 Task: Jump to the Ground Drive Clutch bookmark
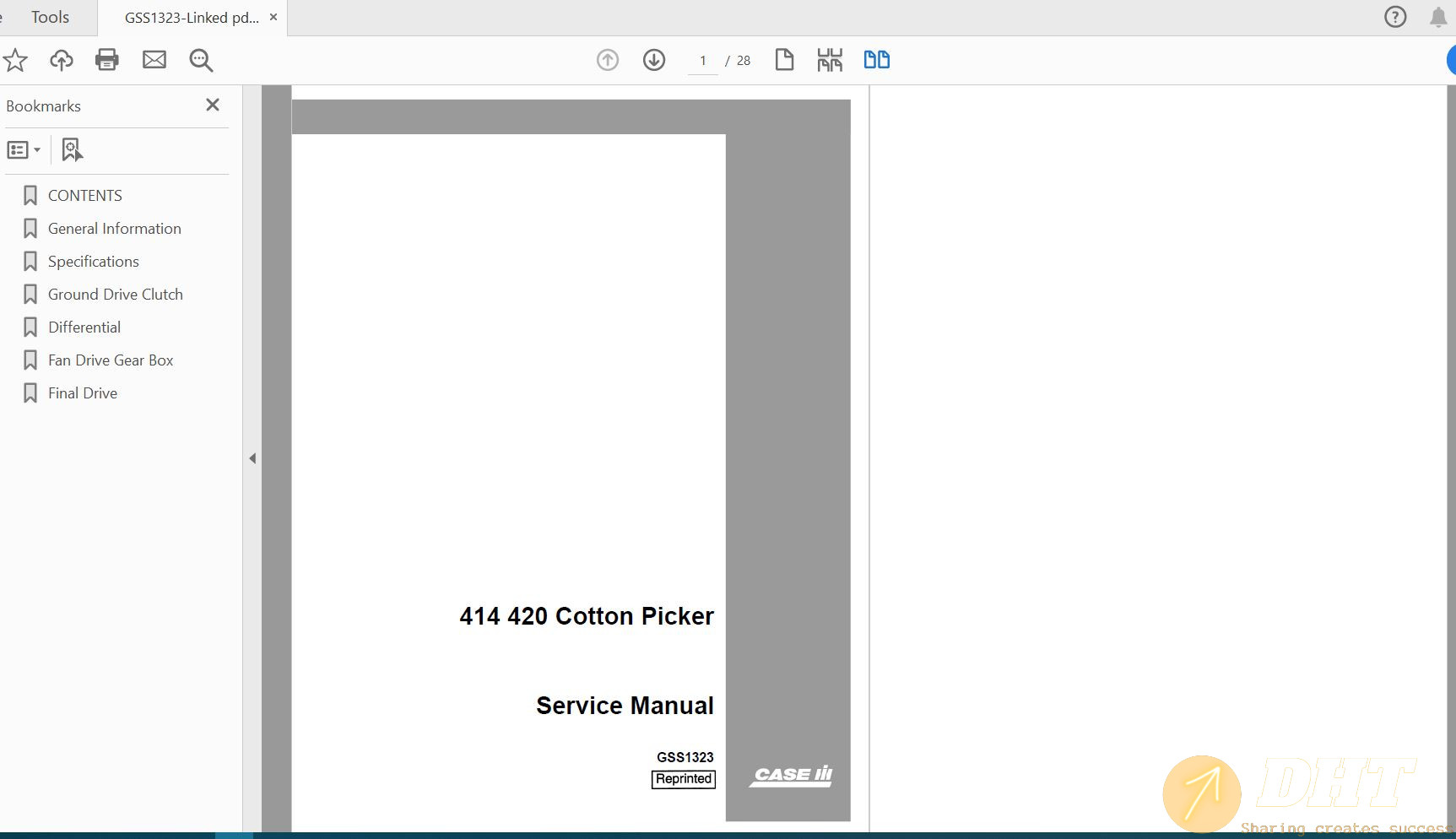[115, 295]
